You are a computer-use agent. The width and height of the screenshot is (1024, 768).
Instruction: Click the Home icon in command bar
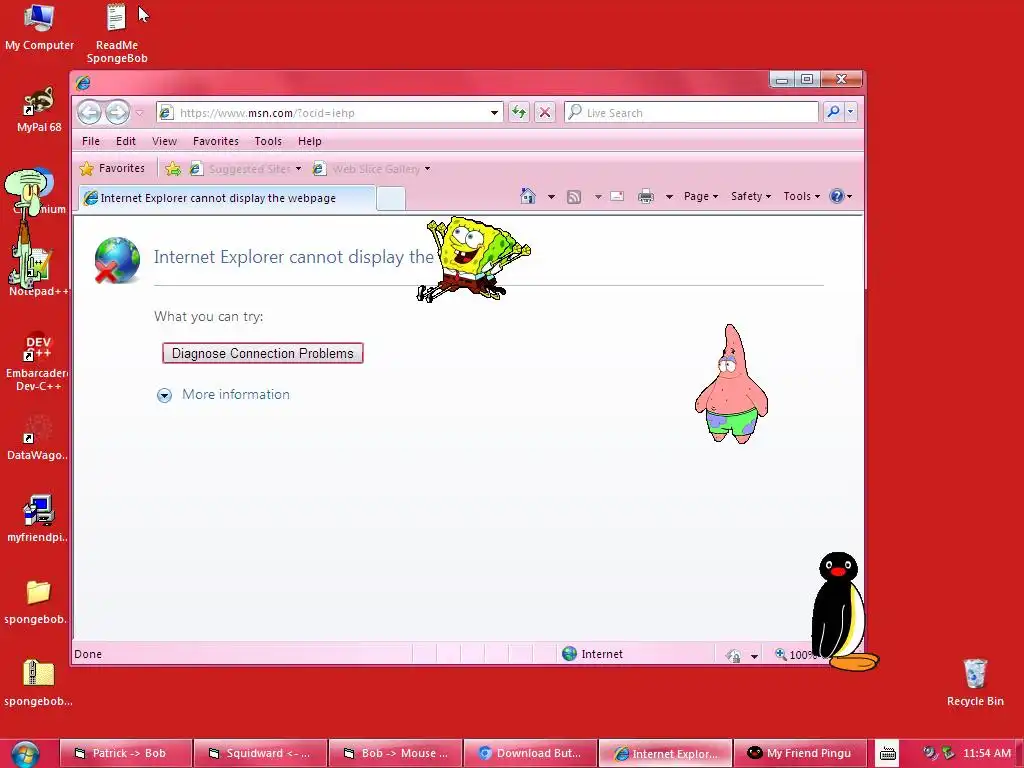coord(528,196)
